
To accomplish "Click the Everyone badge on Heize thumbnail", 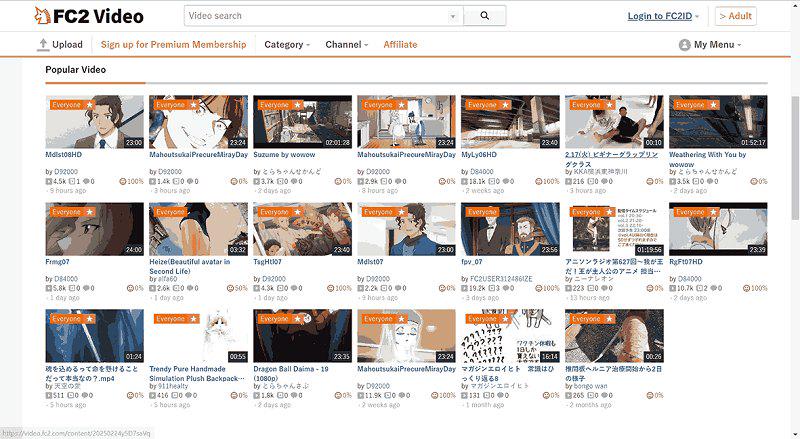I will [170, 212].
